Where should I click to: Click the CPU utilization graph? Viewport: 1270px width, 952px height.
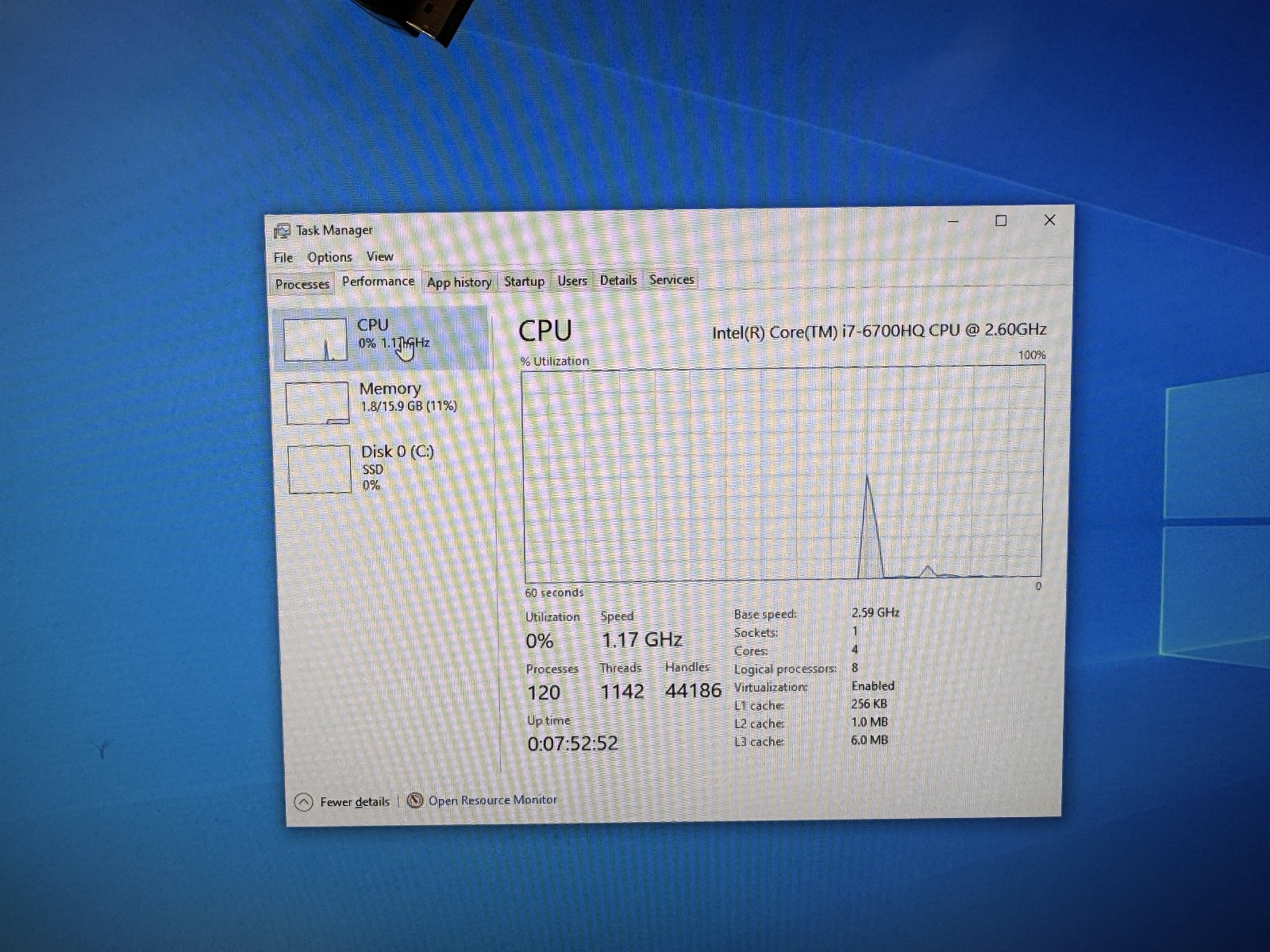(x=783, y=473)
